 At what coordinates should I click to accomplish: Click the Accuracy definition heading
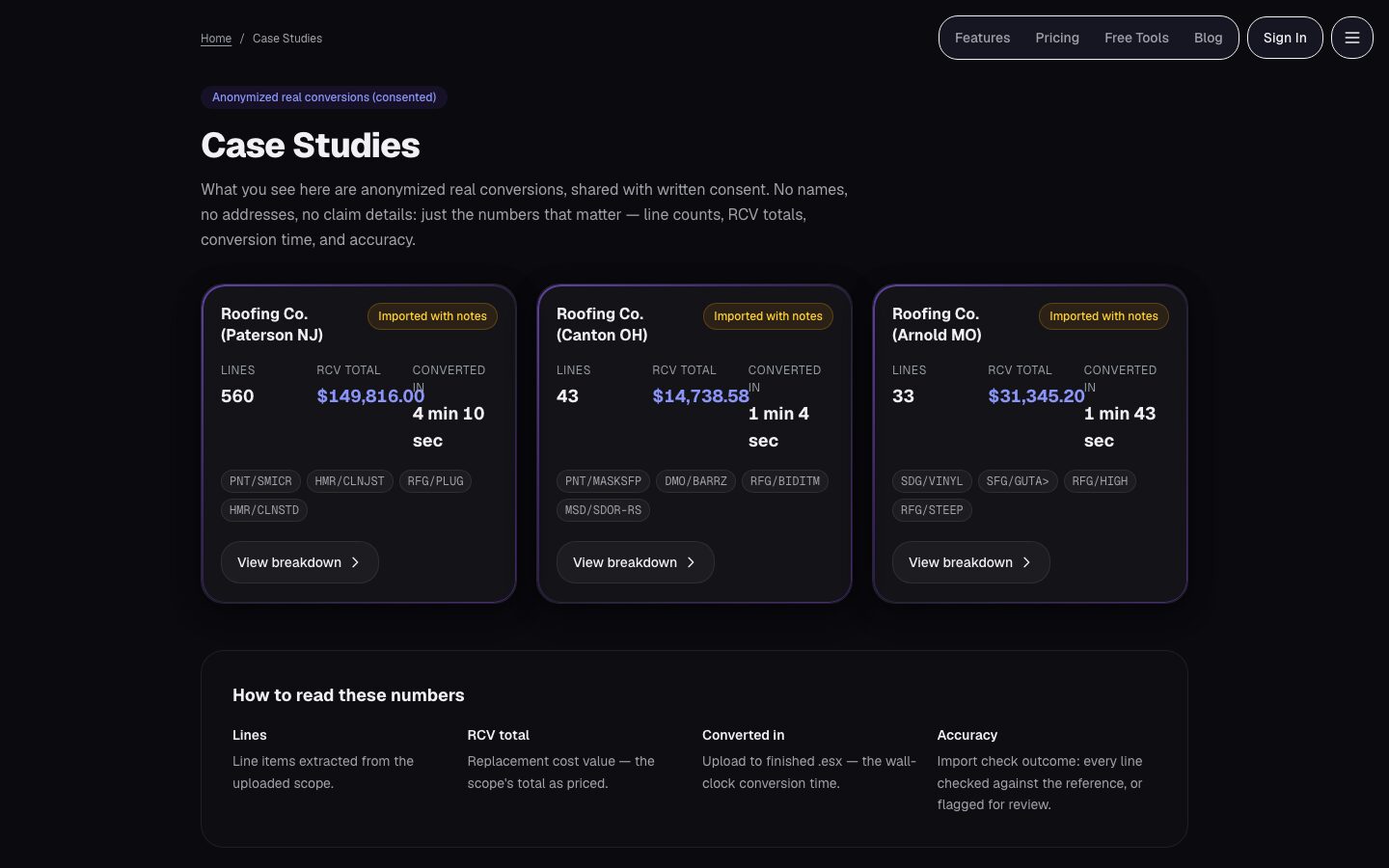967,735
